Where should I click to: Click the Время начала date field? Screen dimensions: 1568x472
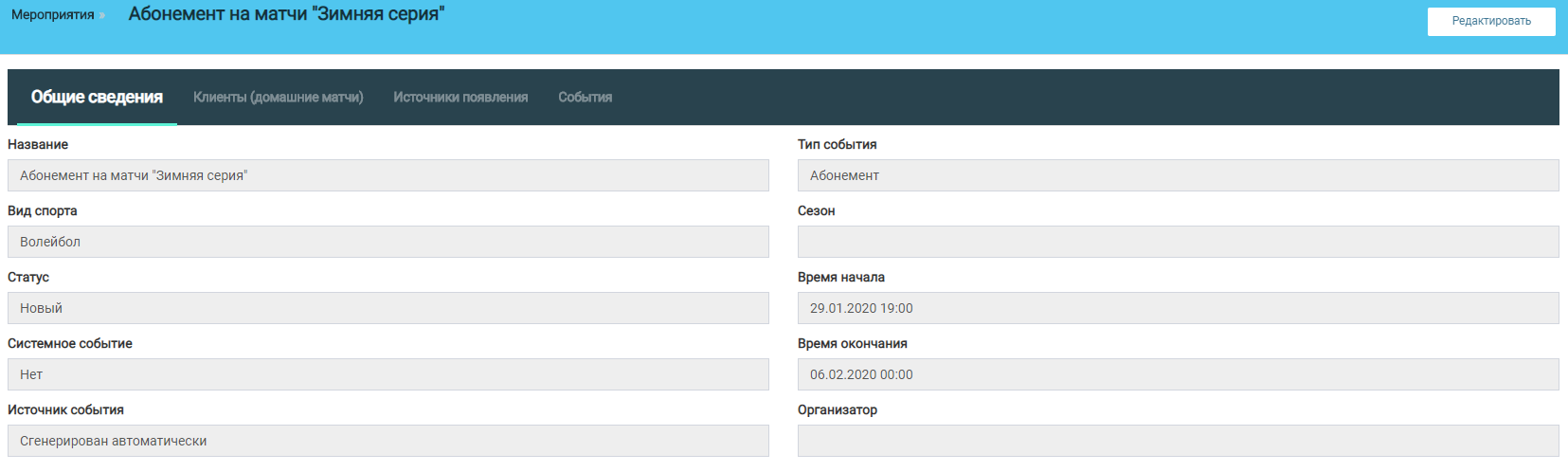[1178, 308]
